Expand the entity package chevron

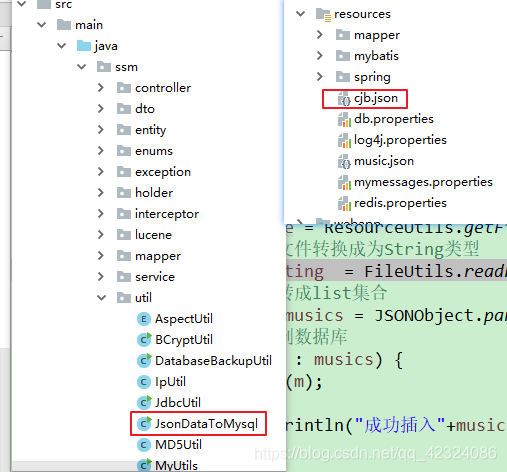point(101,130)
